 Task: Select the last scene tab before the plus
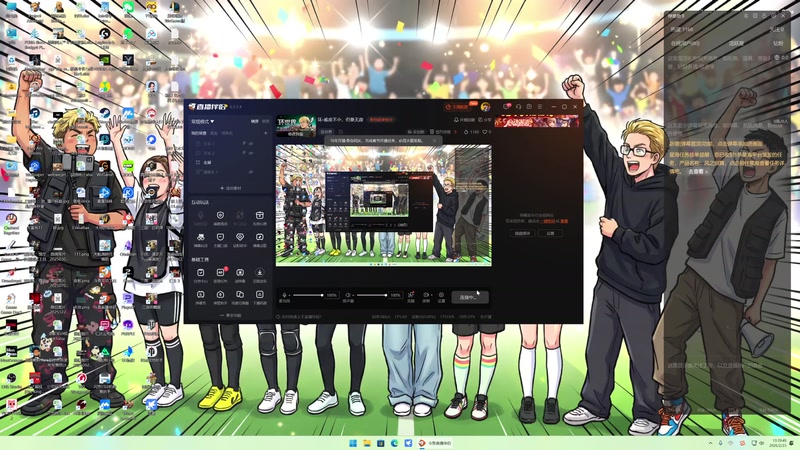(x=227, y=133)
